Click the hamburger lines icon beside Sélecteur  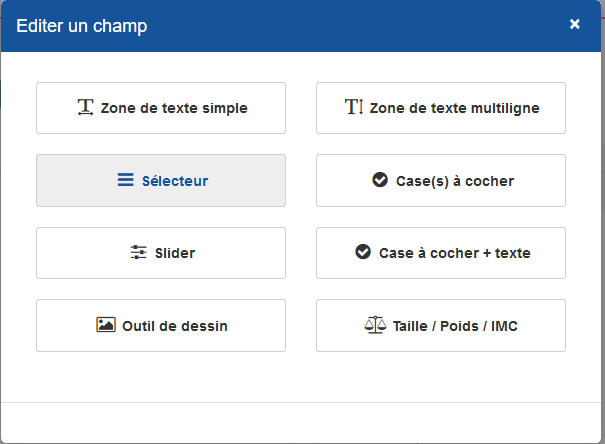point(125,180)
